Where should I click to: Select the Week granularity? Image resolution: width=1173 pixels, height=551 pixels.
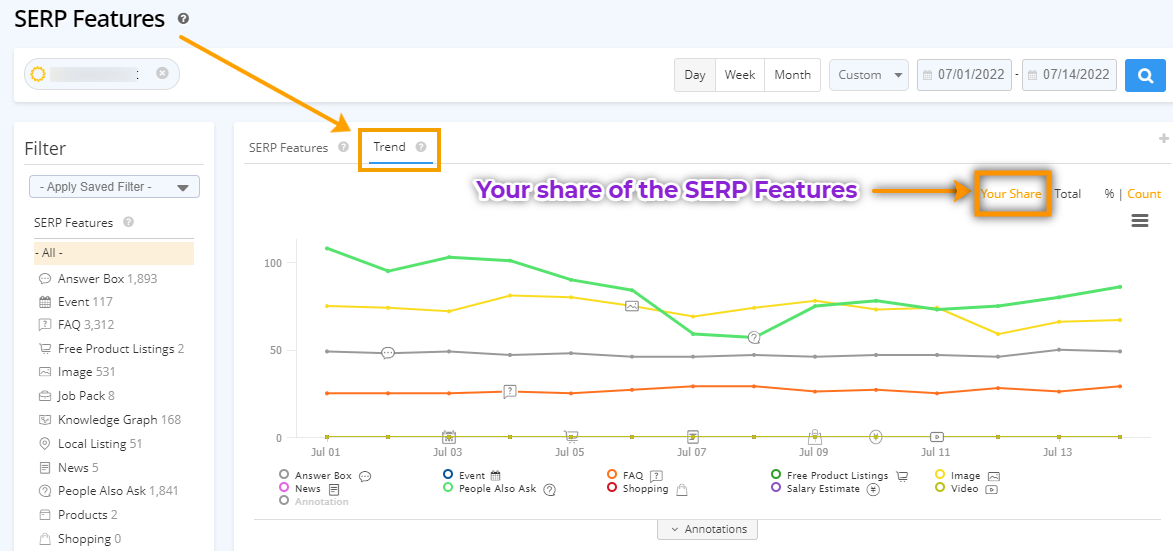click(740, 75)
